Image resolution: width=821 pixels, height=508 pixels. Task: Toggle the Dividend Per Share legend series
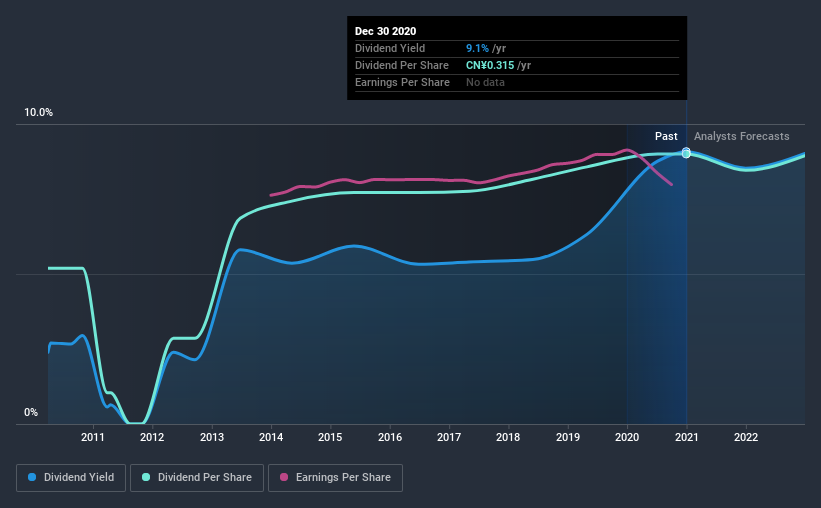[197, 478]
